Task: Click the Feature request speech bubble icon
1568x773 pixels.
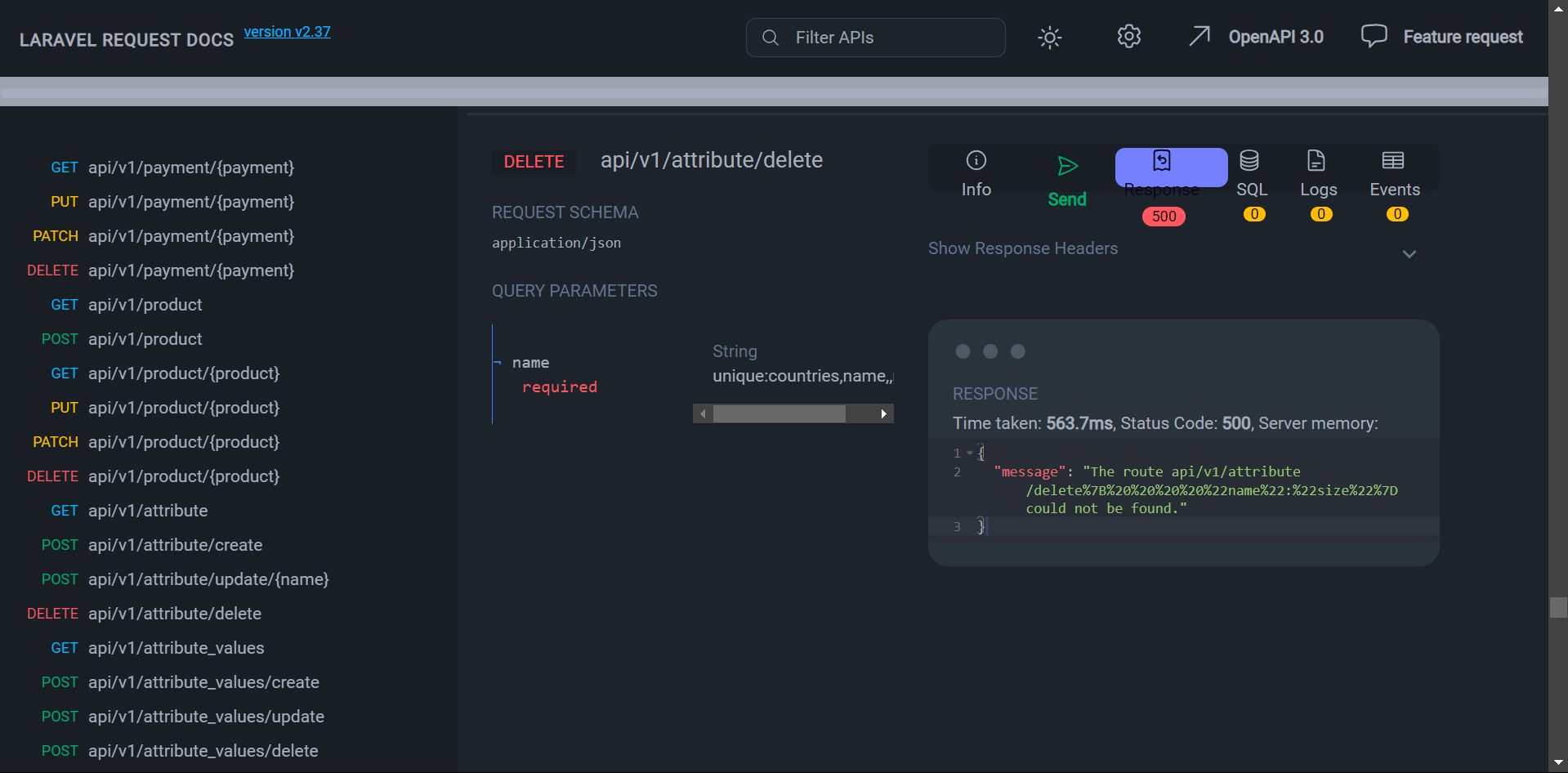Action: point(1374,36)
